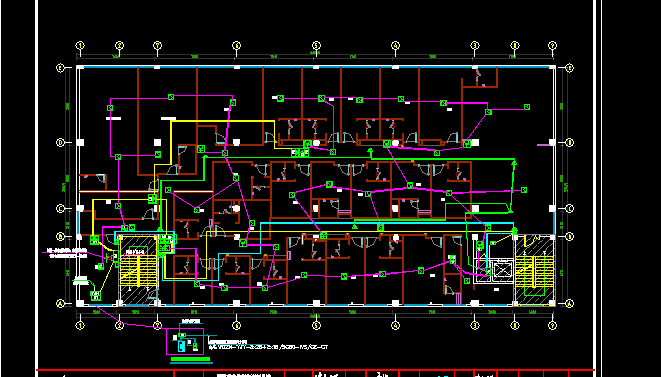
Task: Select grid bubble 6 below the floor plan
Action: [236, 325]
